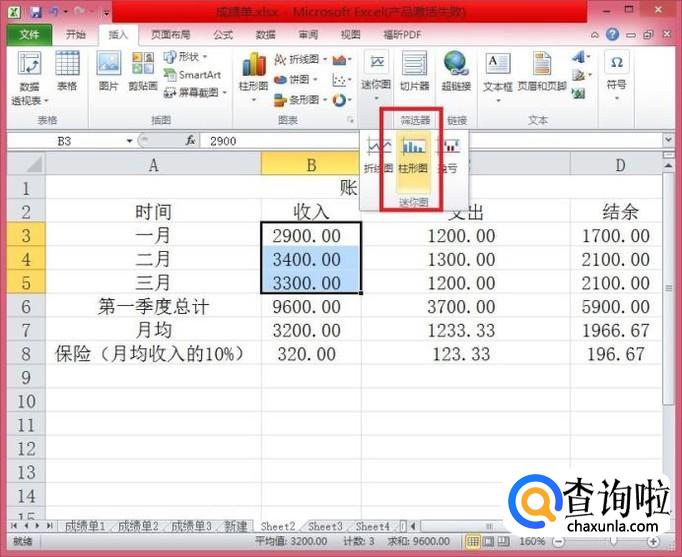The height and width of the screenshot is (557, 682).
Task: Switch to Page Layout view
Action: click(488, 541)
